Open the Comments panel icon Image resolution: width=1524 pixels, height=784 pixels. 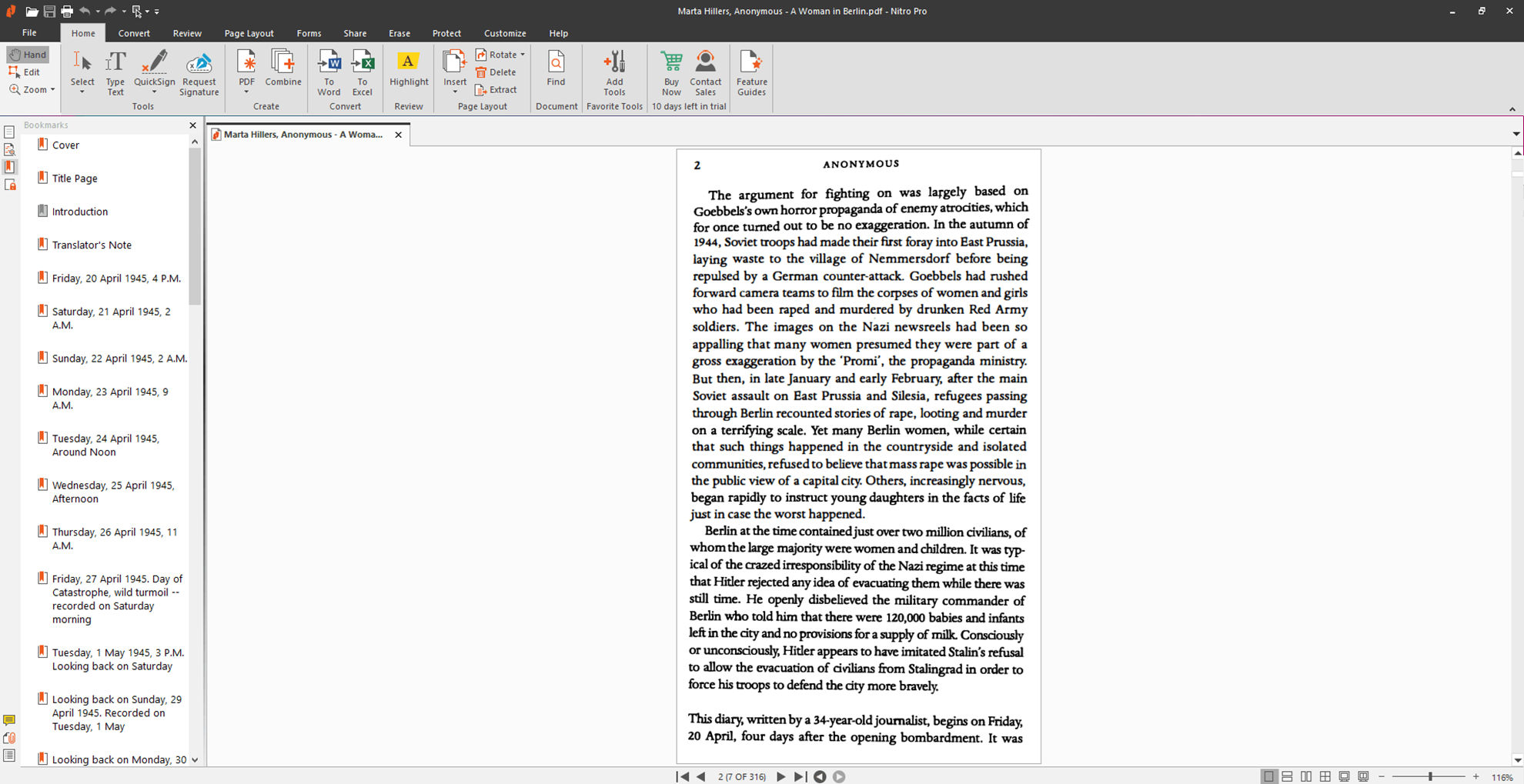tap(9, 721)
